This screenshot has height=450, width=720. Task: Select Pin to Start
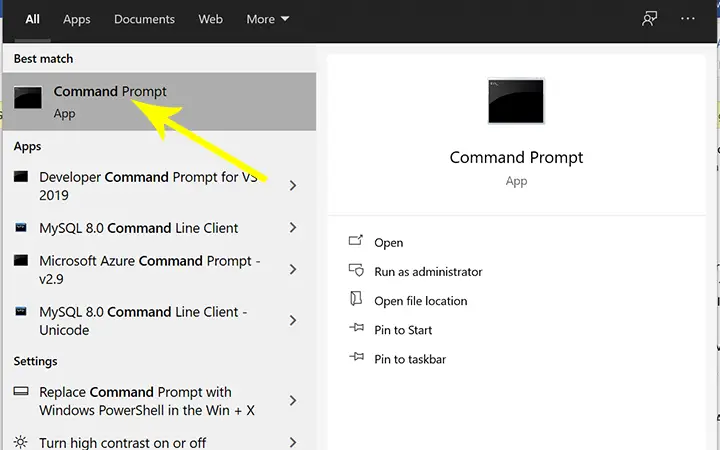click(x=403, y=330)
